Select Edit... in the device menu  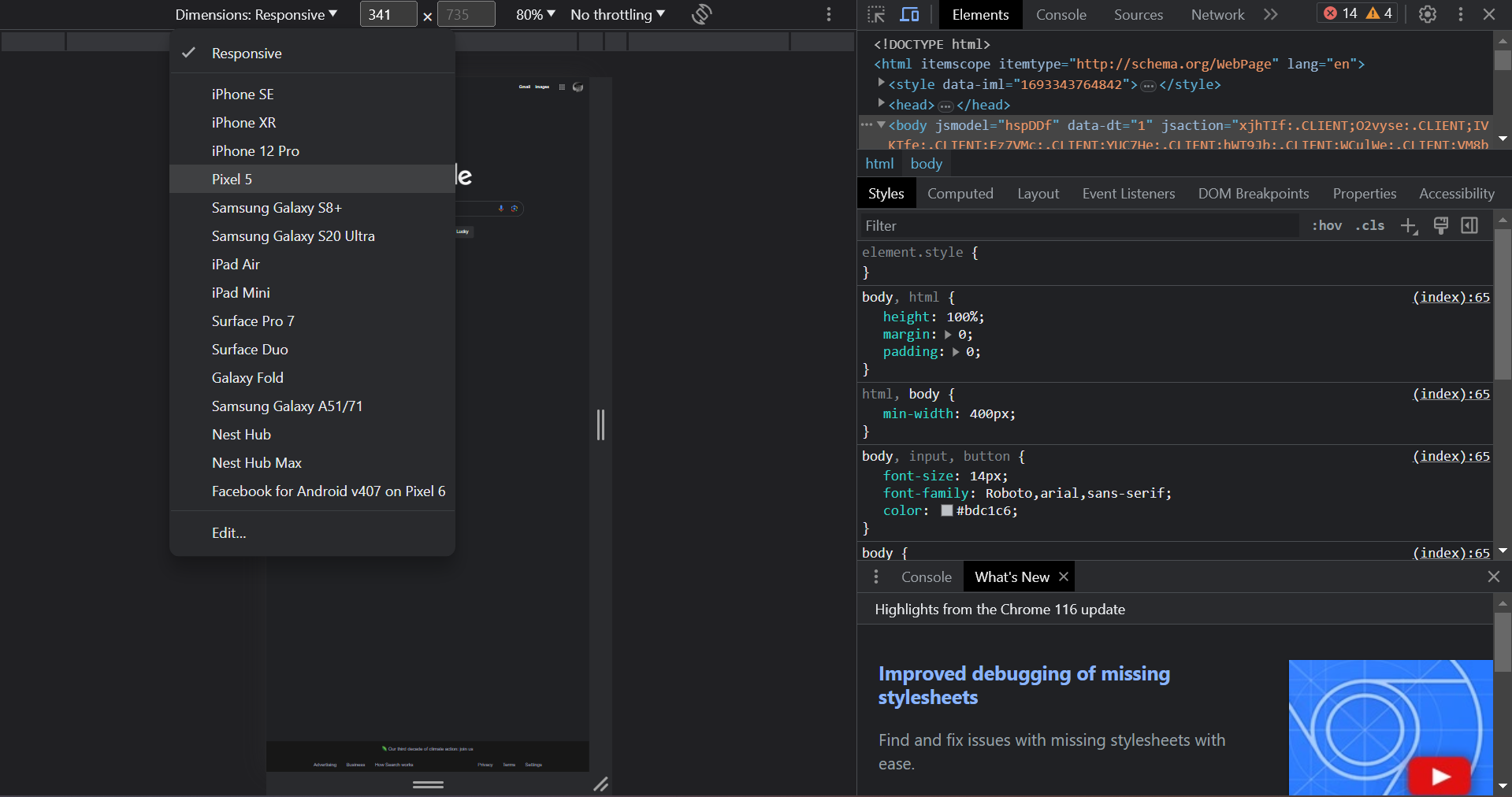(228, 533)
